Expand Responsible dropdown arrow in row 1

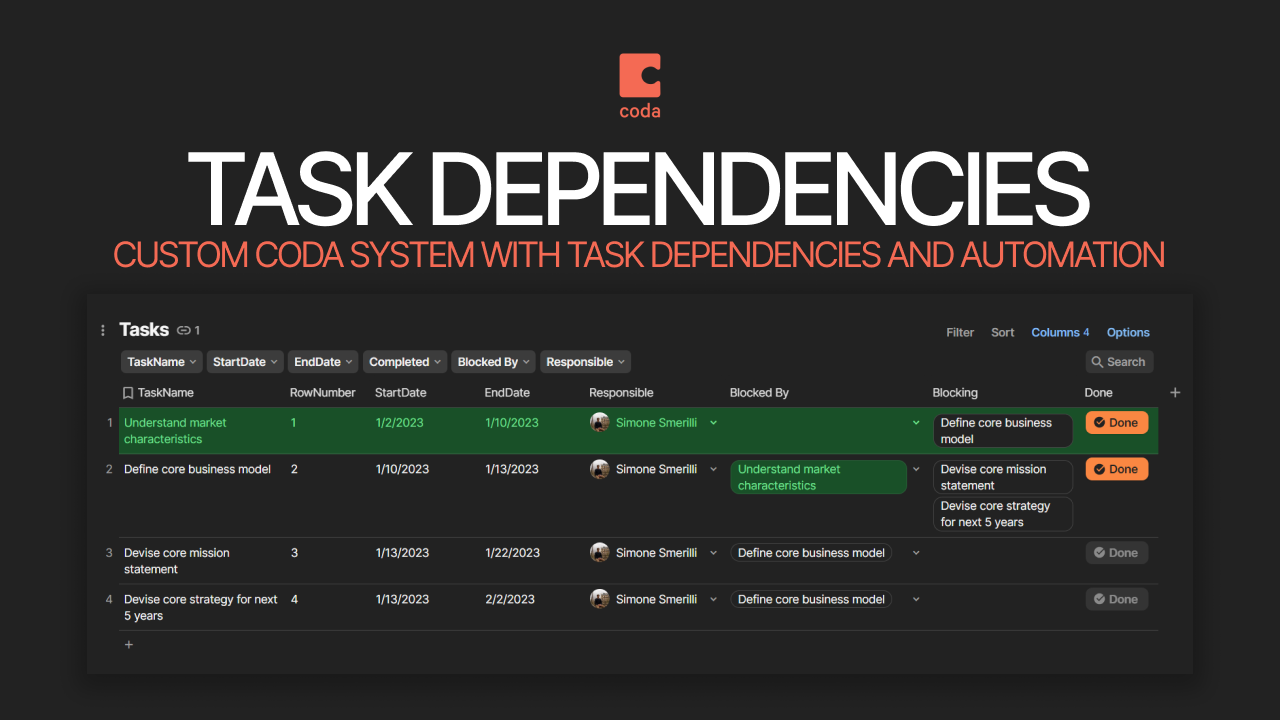pyautogui.click(x=713, y=423)
